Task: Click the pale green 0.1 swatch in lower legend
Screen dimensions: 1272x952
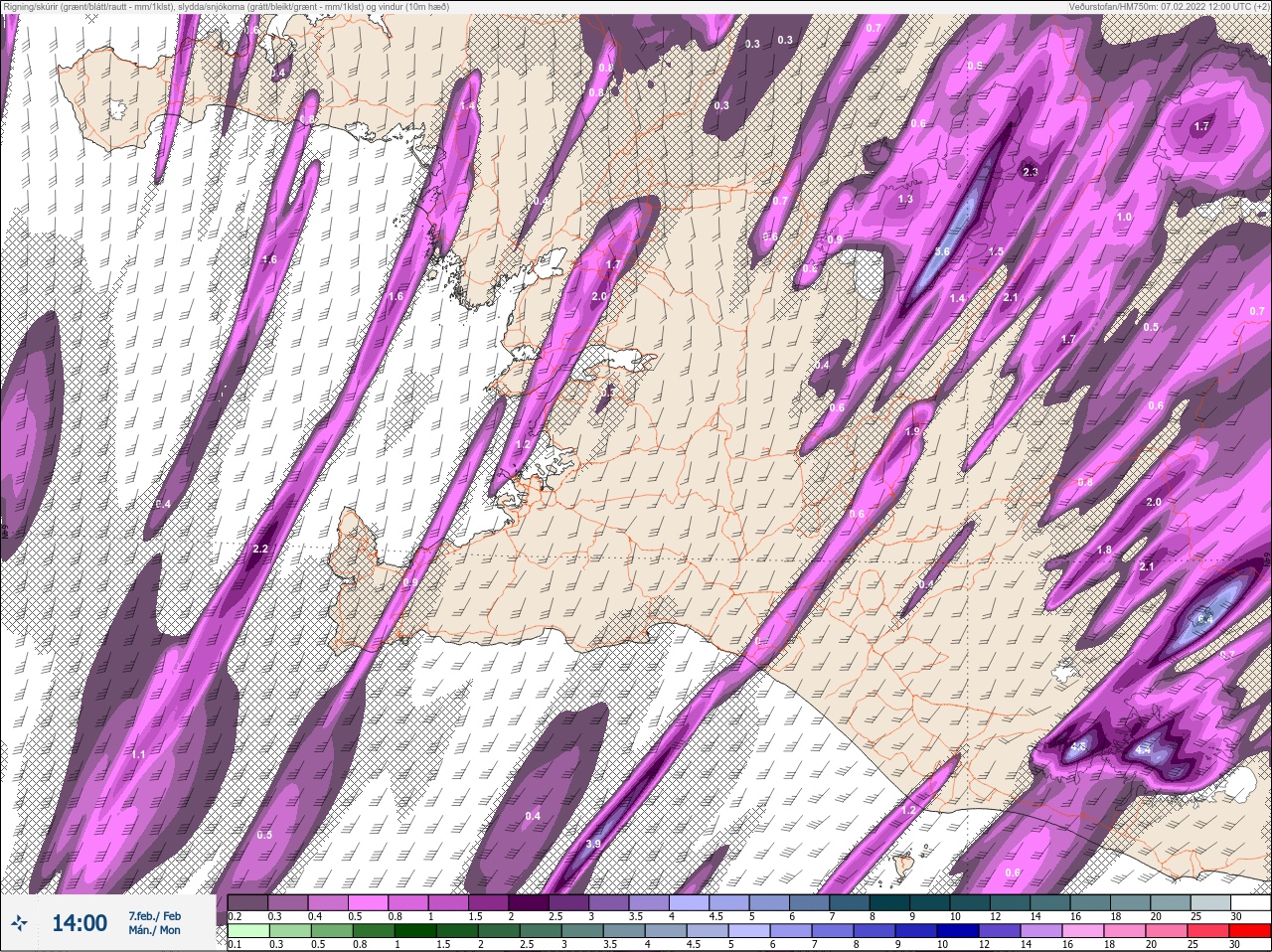Action: (x=247, y=931)
